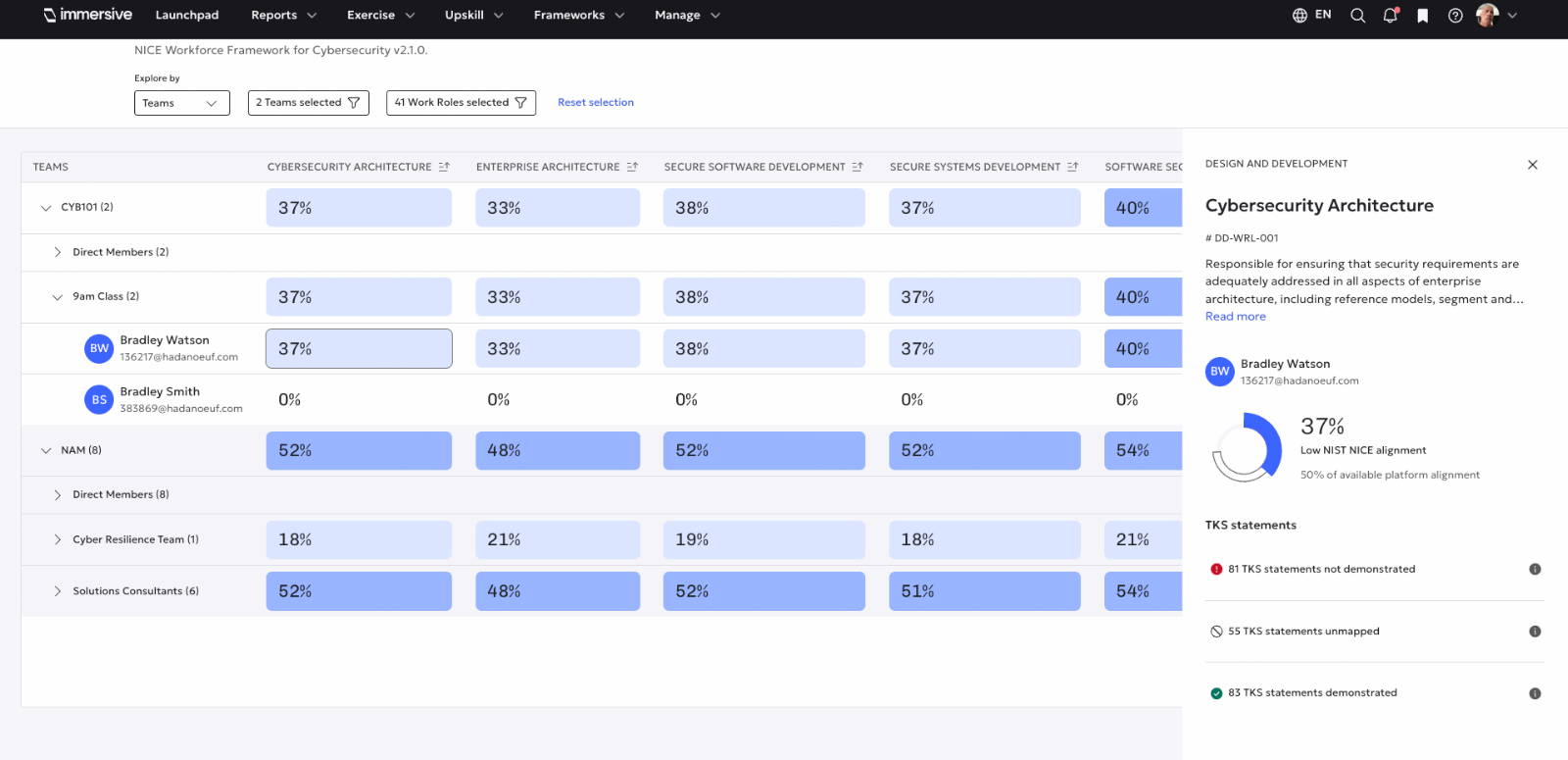Viewport: 1568px width, 760px height.
Task: Show info for TKS statements unmapped
Action: [x=1535, y=632]
